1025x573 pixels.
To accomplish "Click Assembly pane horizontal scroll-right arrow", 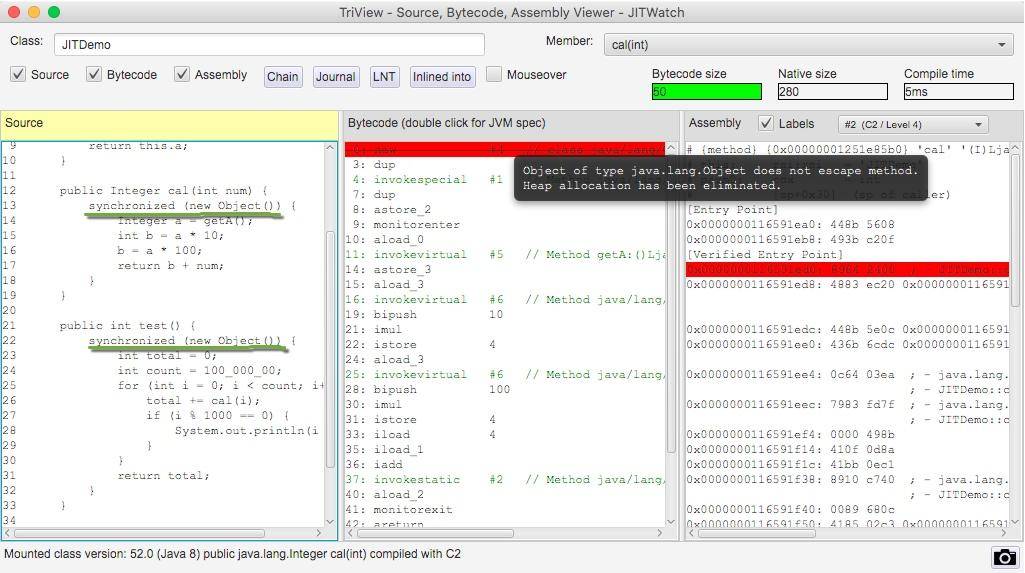I will click(x=1003, y=533).
